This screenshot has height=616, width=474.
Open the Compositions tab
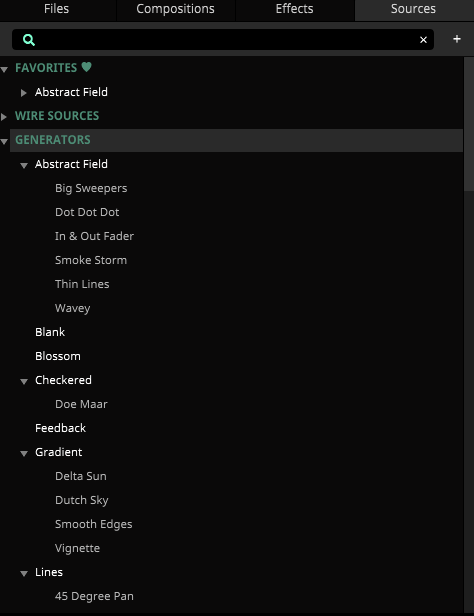tap(176, 9)
